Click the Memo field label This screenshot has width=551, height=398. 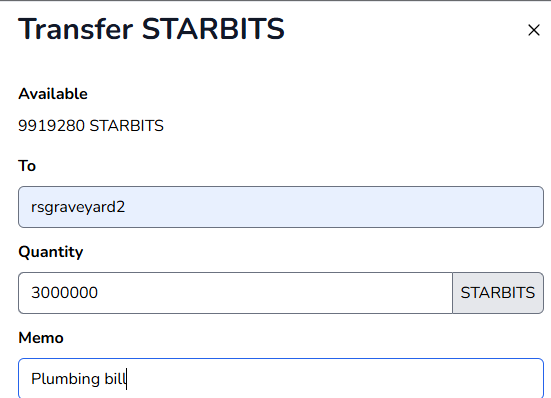tap(41, 338)
